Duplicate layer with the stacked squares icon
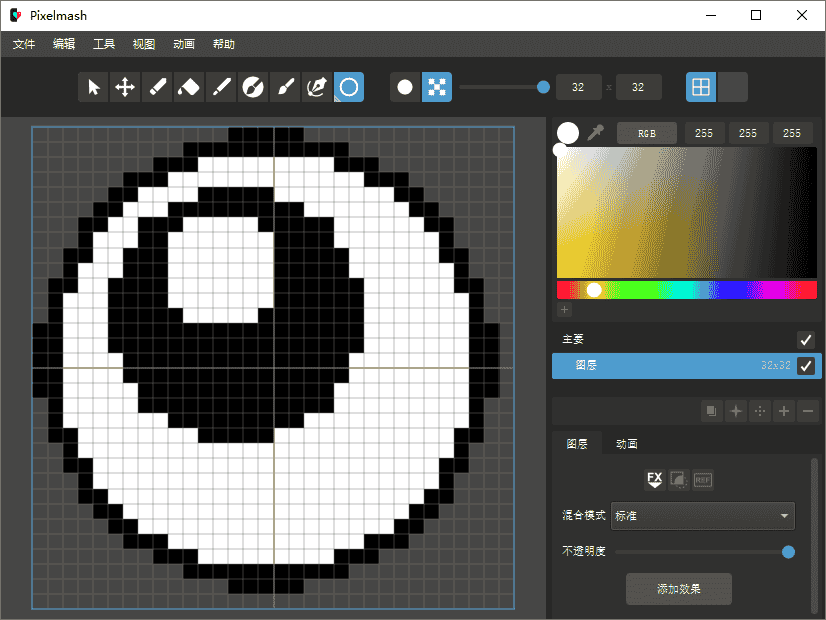This screenshot has height=620, width=826. click(712, 411)
